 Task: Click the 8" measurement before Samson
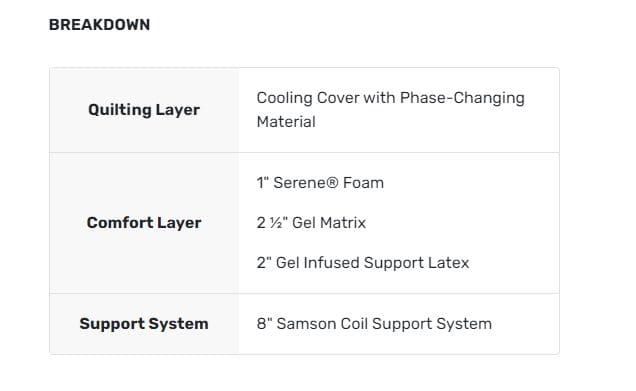tap(264, 324)
